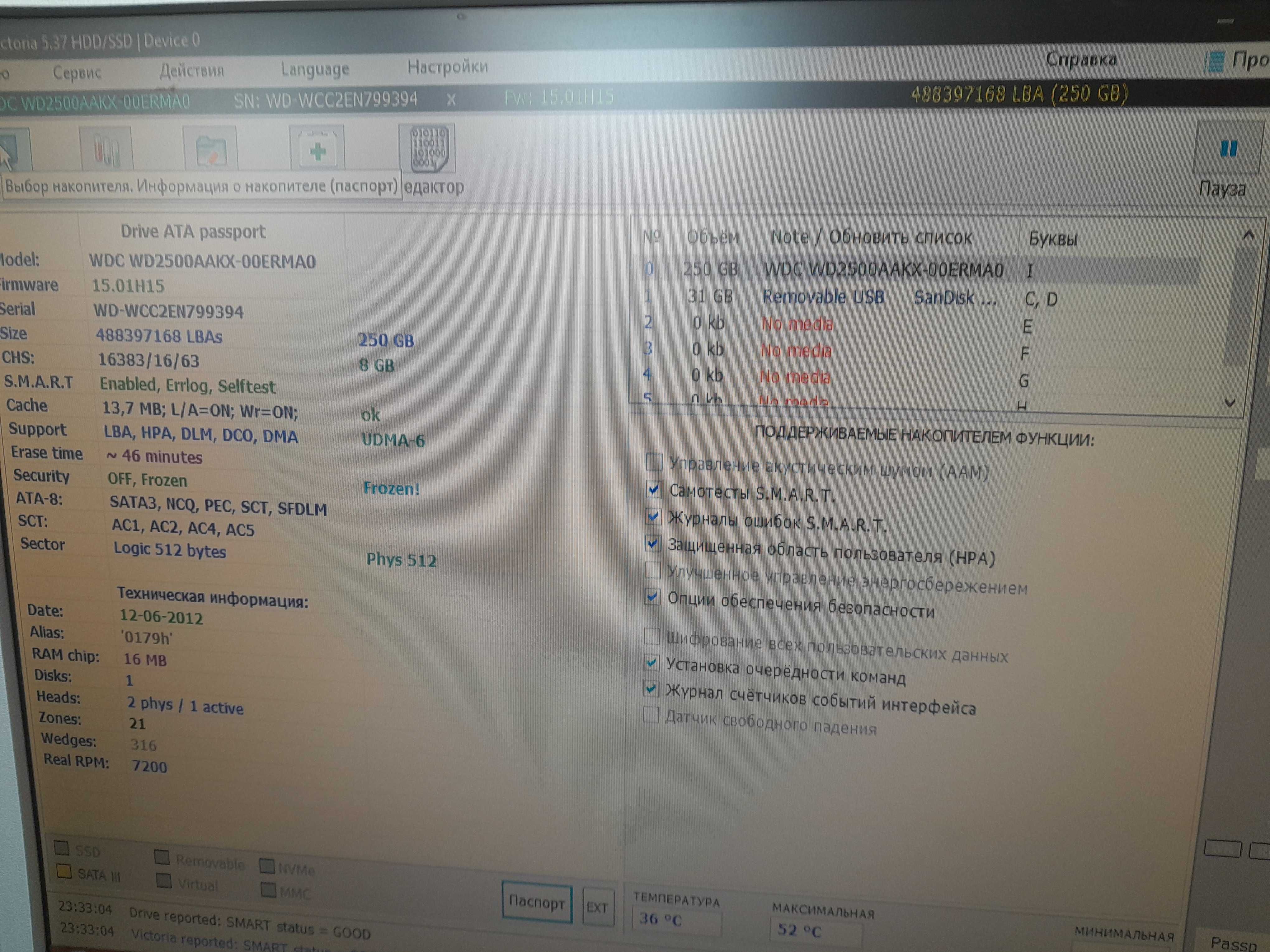This screenshot has width=1270, height=952.
Task: Click the Паспорт button
Action: click(537, 902)
